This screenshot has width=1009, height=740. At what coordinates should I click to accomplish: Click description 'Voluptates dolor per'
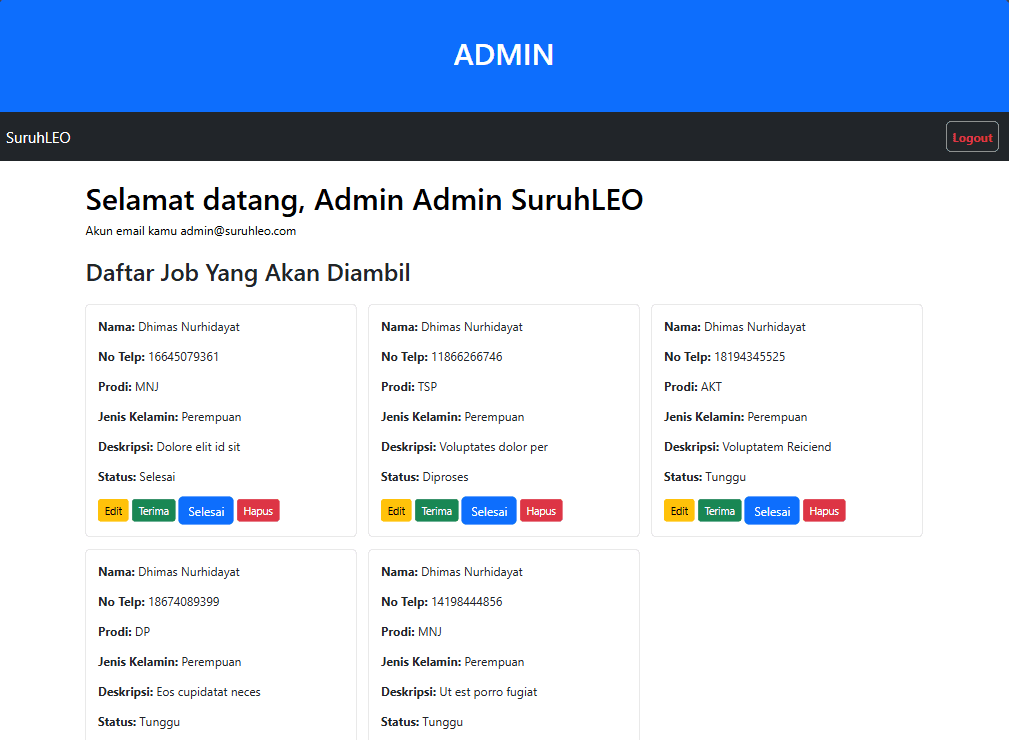click(x=494, y=447)
